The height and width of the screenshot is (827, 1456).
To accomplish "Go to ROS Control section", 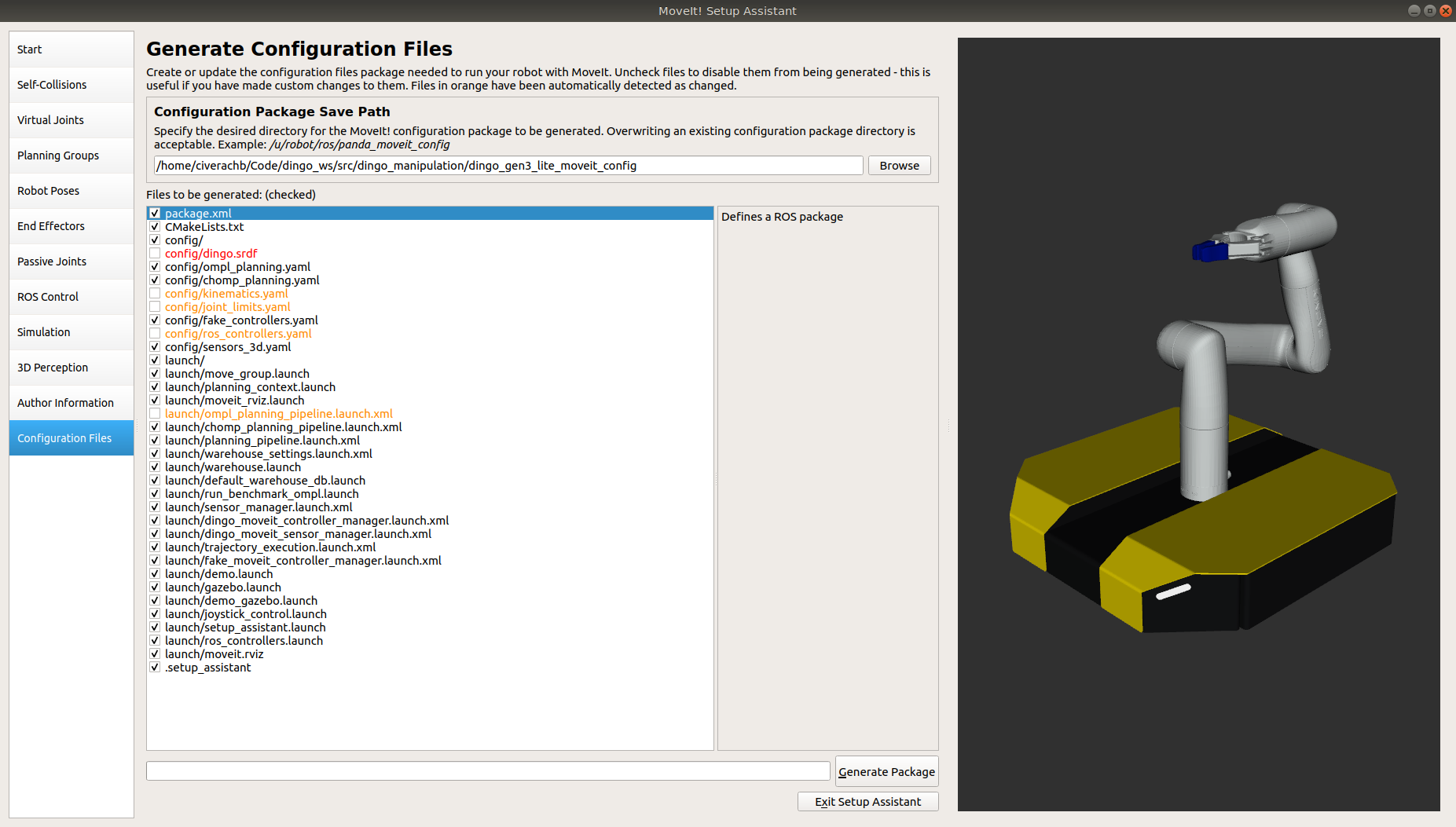I will pyautogui.click(x=72, y=297).
